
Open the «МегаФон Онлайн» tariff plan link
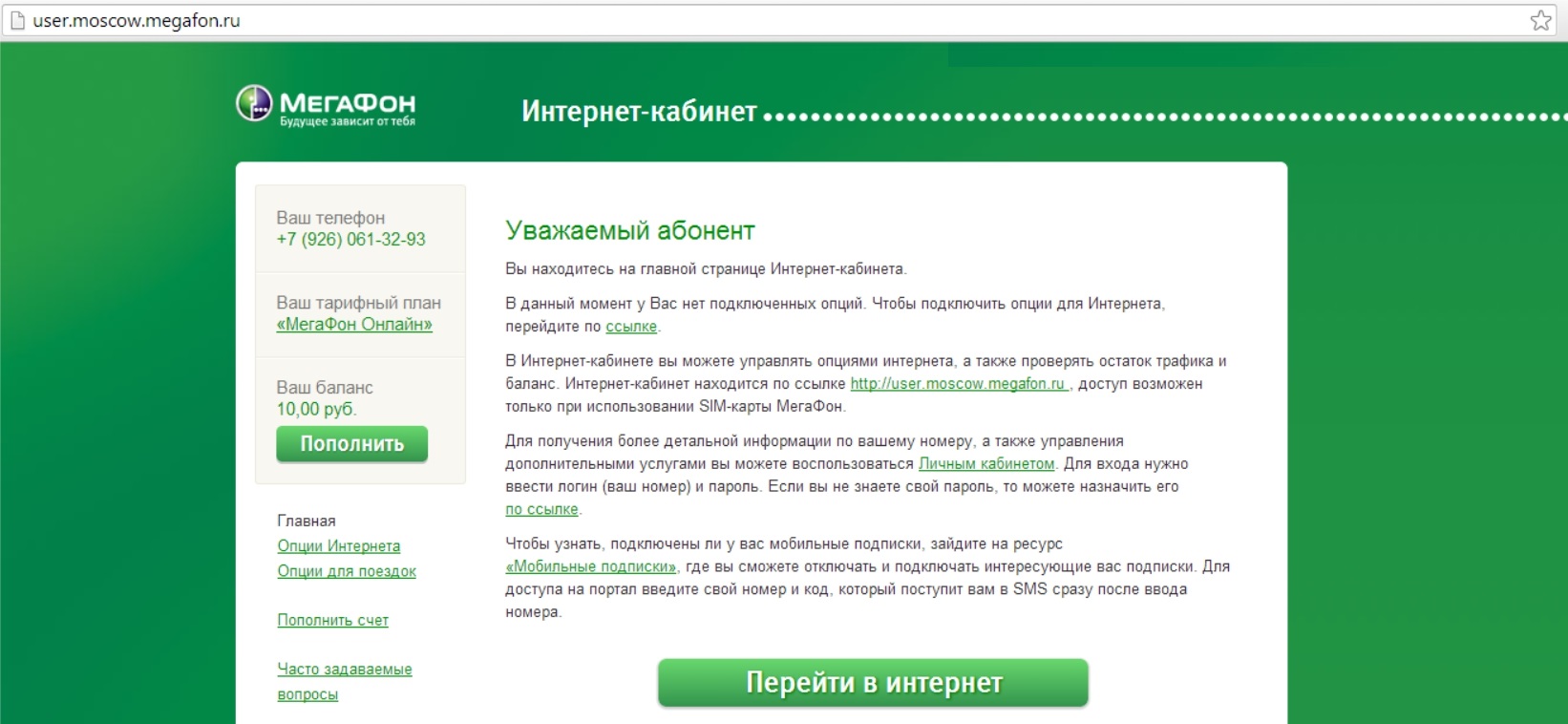click(354, 325)
